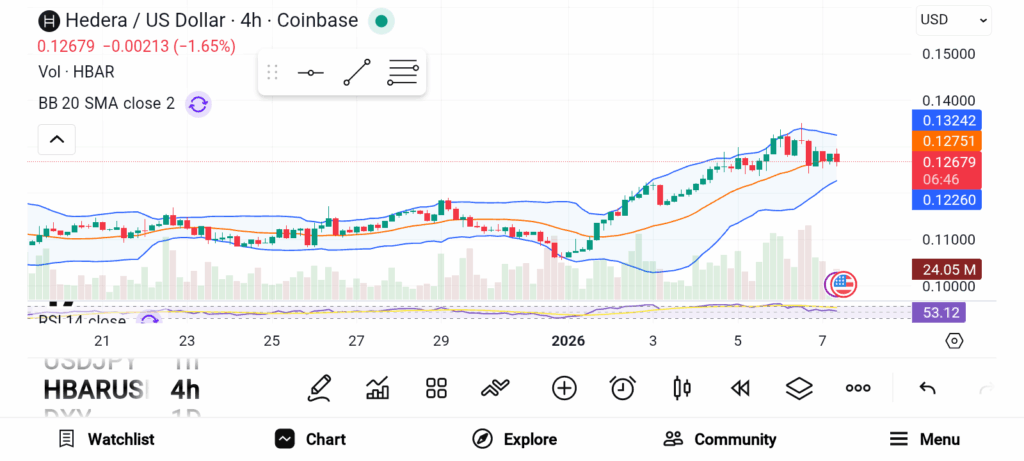Click the green market status indicator

380,20
